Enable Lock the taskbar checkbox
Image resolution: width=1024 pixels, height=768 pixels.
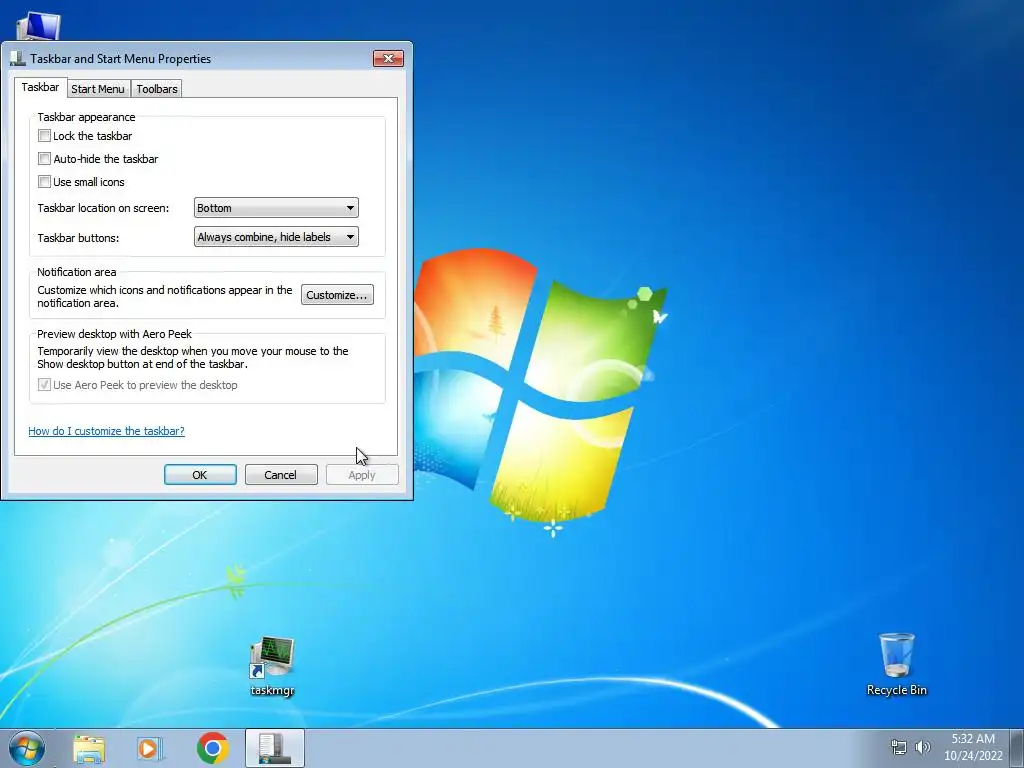44,136
